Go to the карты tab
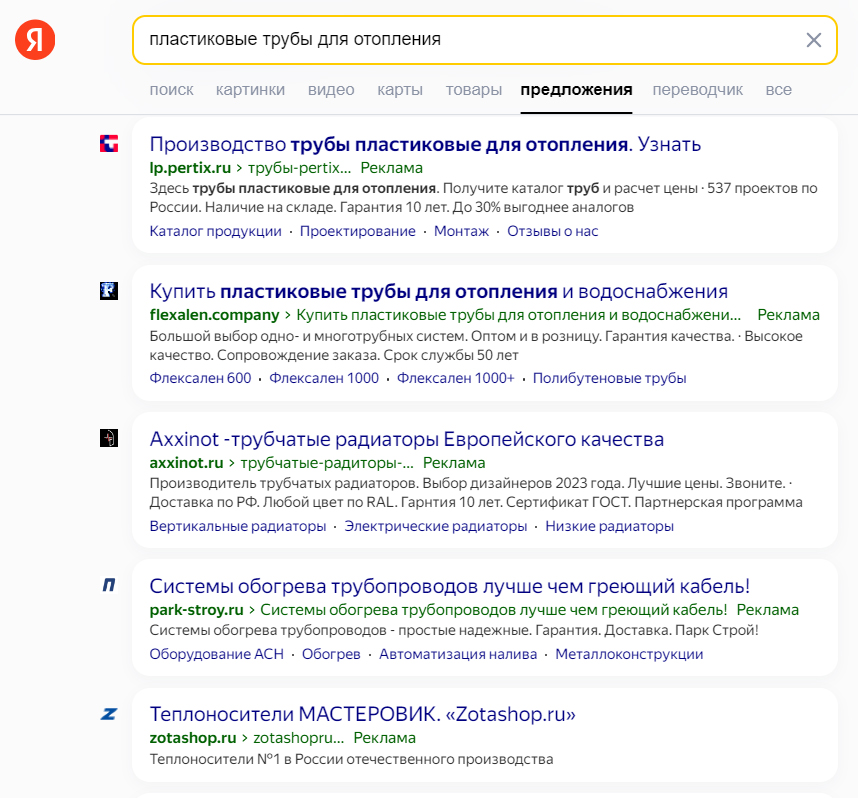Screen dimensions: 858x798 pyautogui.click(x=400, y=90)
